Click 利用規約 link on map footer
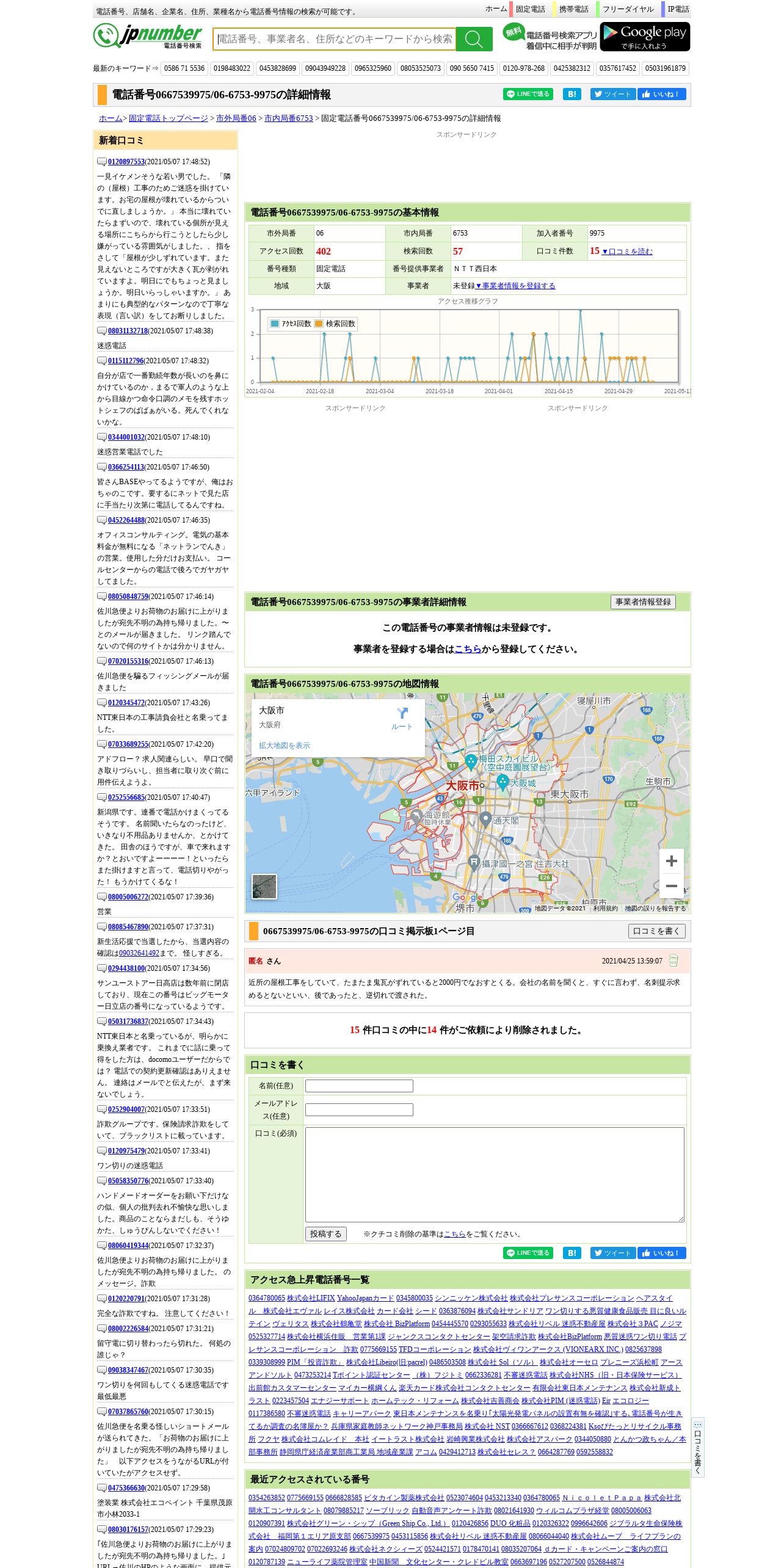 (x=605, y=909)
